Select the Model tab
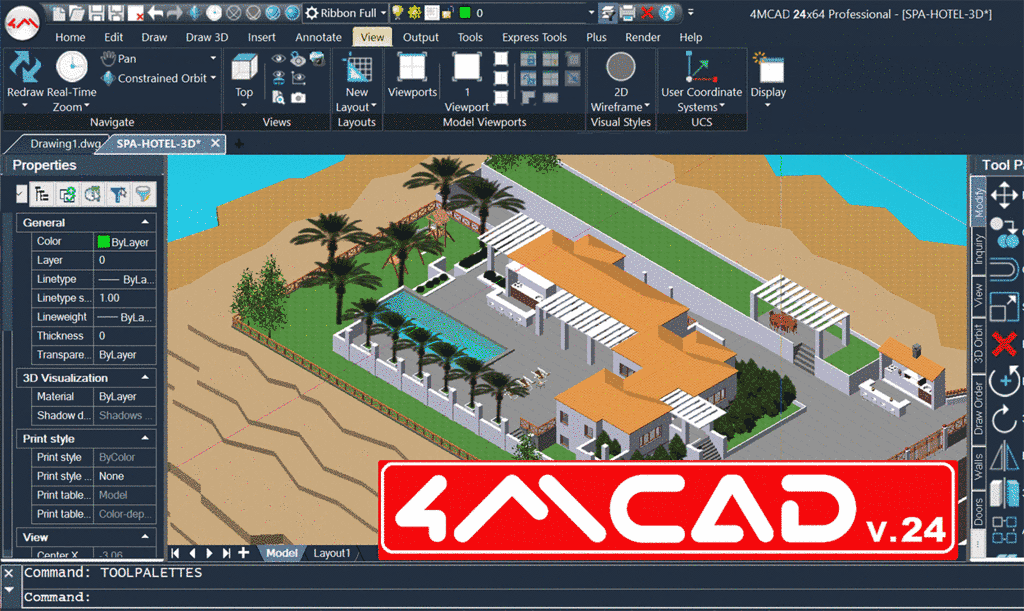Screen dimensions: 1024x611 click(281, 553)
